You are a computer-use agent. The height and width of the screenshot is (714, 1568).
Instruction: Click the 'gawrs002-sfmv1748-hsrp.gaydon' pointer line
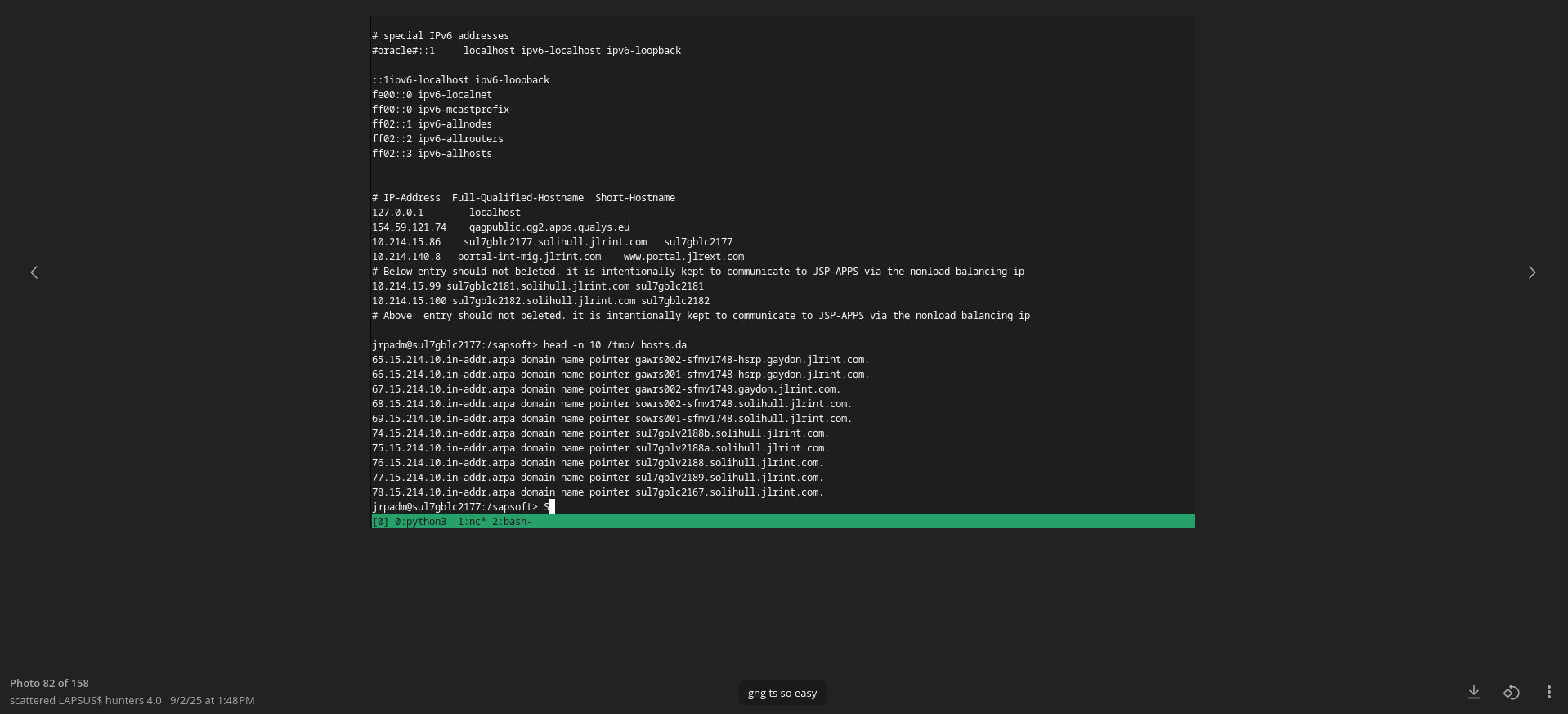(620, 360)
